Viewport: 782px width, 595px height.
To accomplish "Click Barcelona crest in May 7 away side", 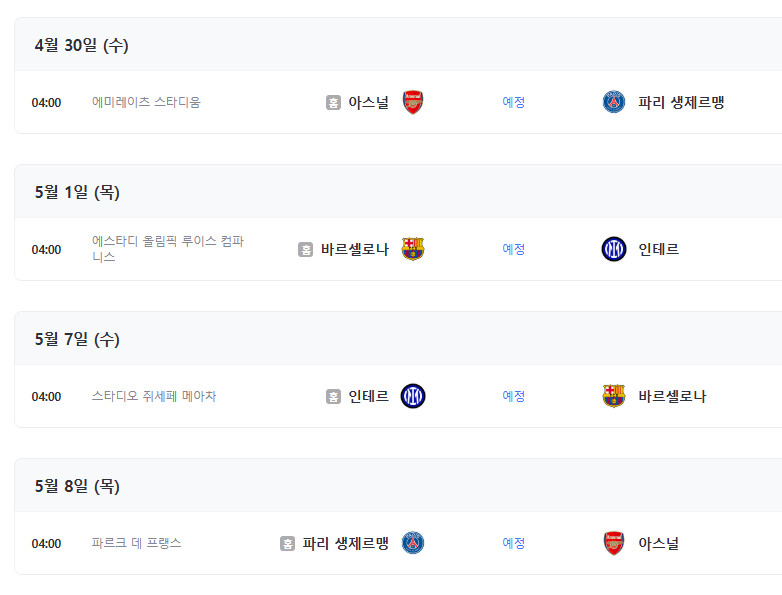I will pos(614,396).
